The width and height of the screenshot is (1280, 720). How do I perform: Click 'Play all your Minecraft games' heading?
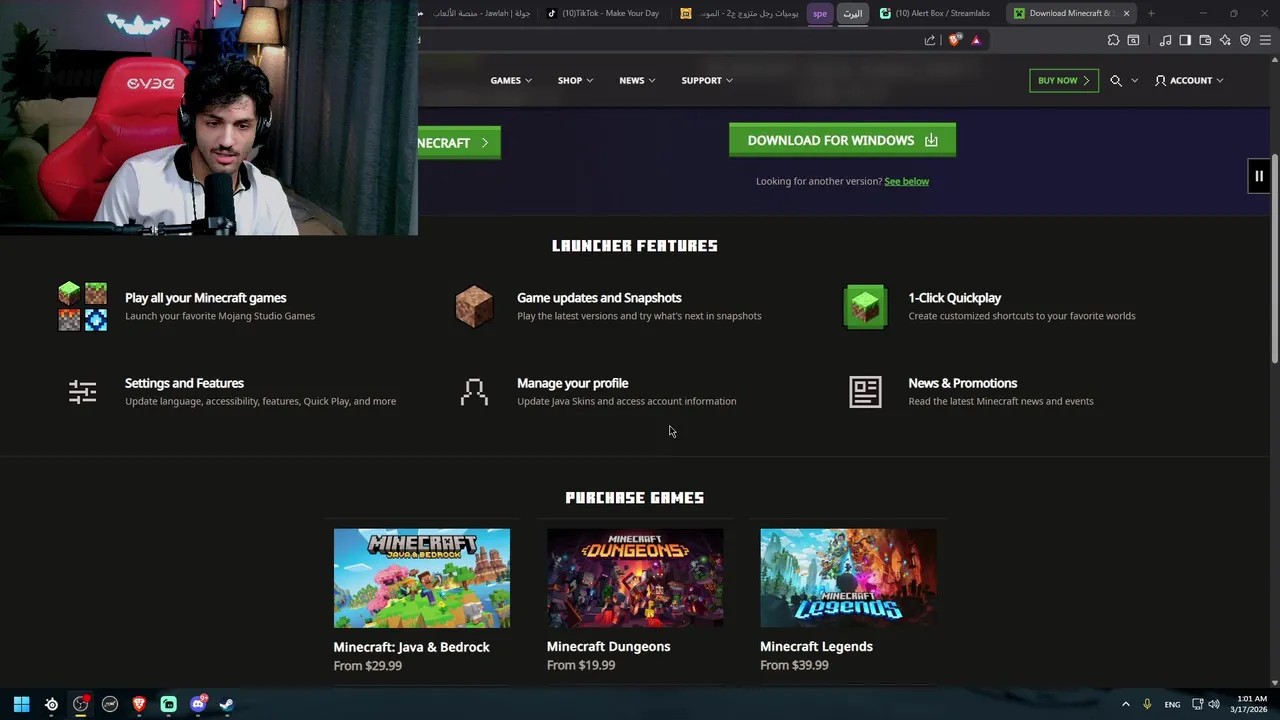[x=205, y=298]
